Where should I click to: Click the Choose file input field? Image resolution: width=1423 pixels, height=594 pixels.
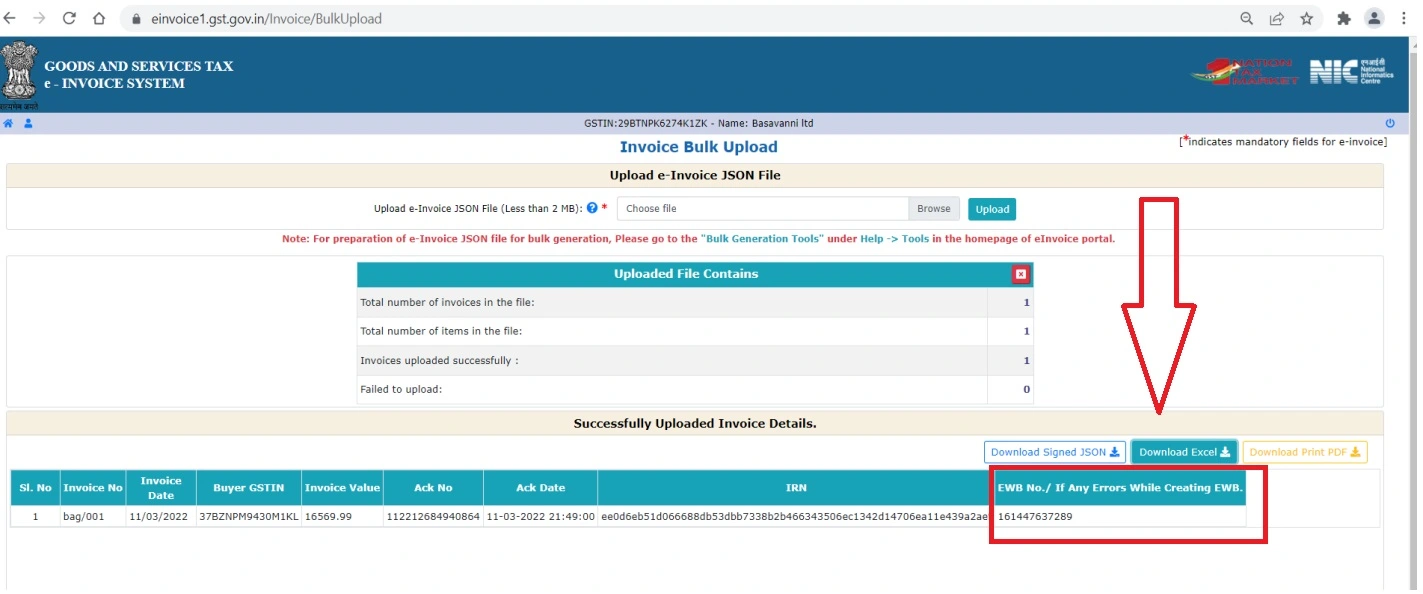click(x=760, y=208)
